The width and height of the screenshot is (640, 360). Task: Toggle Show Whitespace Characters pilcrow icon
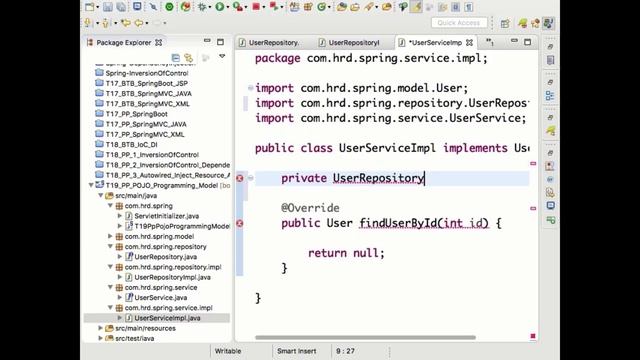469,7
